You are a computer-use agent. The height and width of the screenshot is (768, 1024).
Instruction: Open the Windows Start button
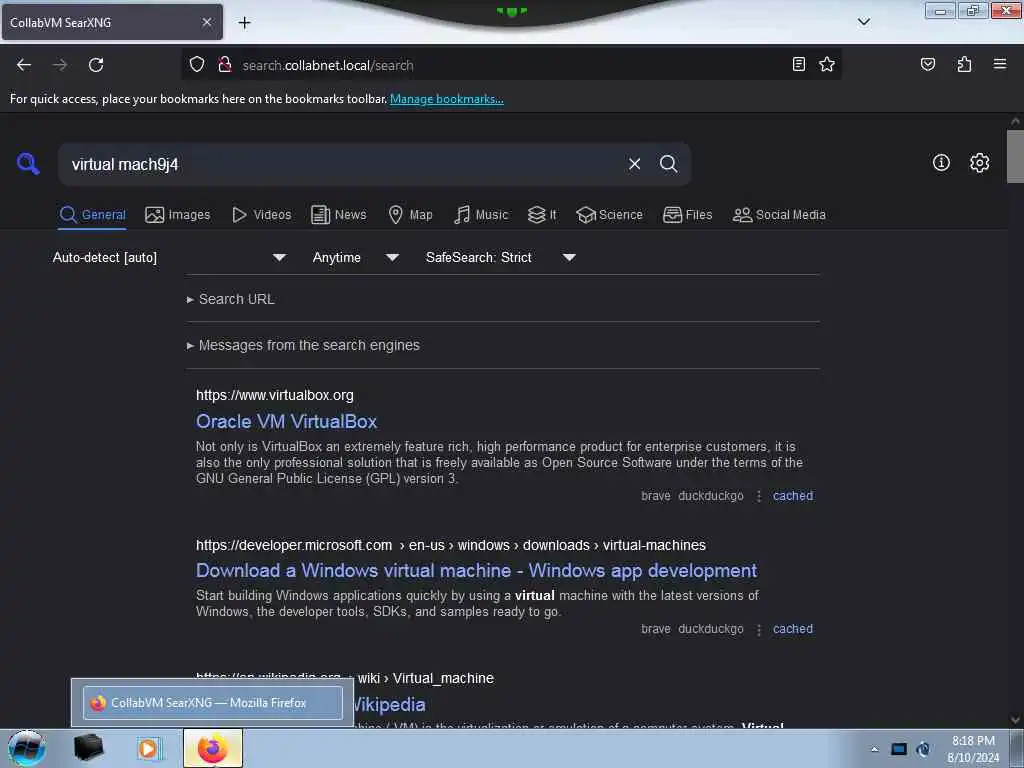click(27, 748)
